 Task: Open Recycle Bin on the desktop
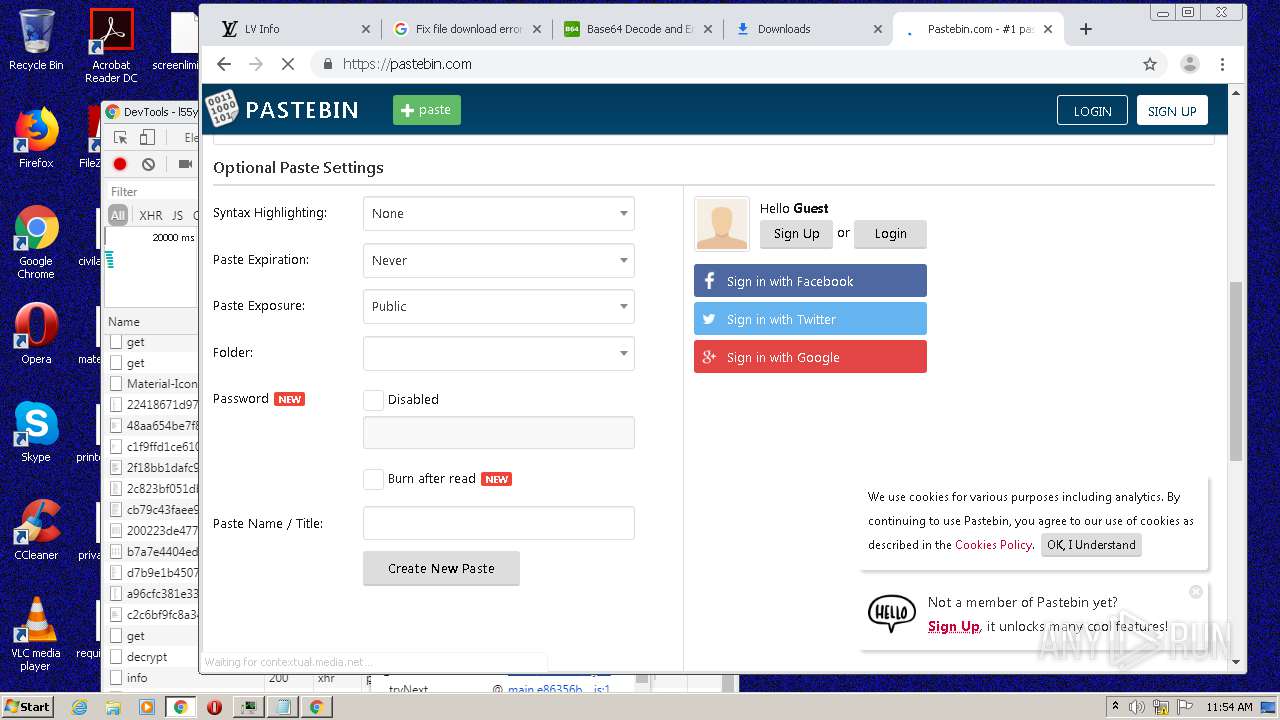(36, 40)
